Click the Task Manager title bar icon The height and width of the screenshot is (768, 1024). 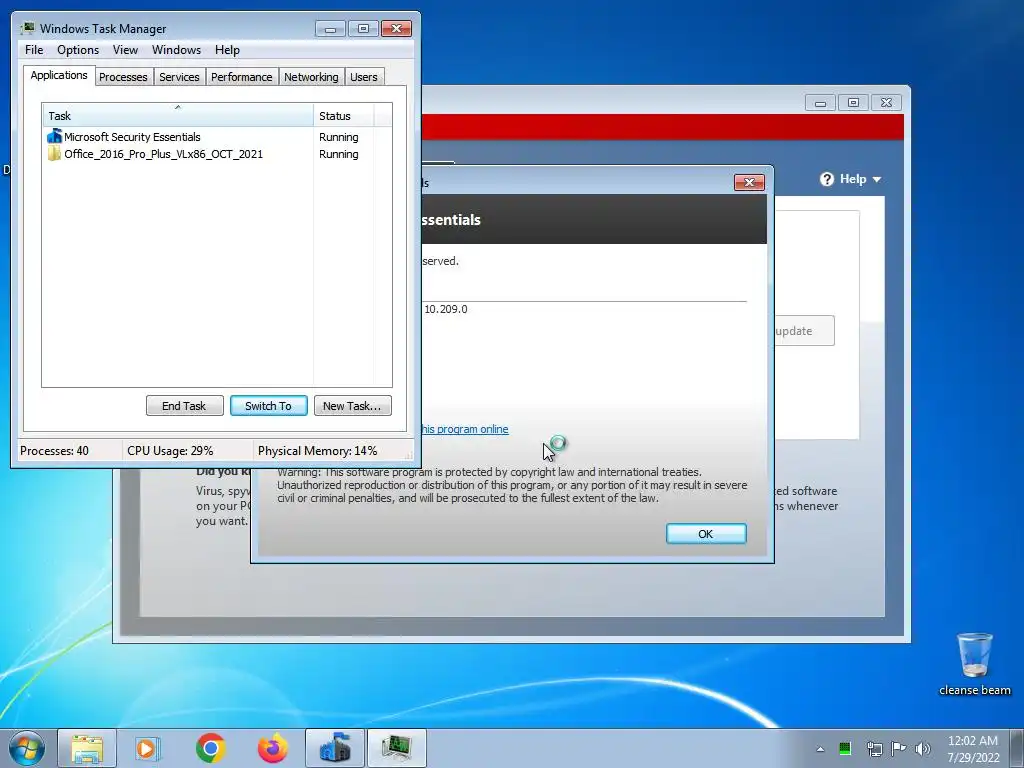point(27,28)
